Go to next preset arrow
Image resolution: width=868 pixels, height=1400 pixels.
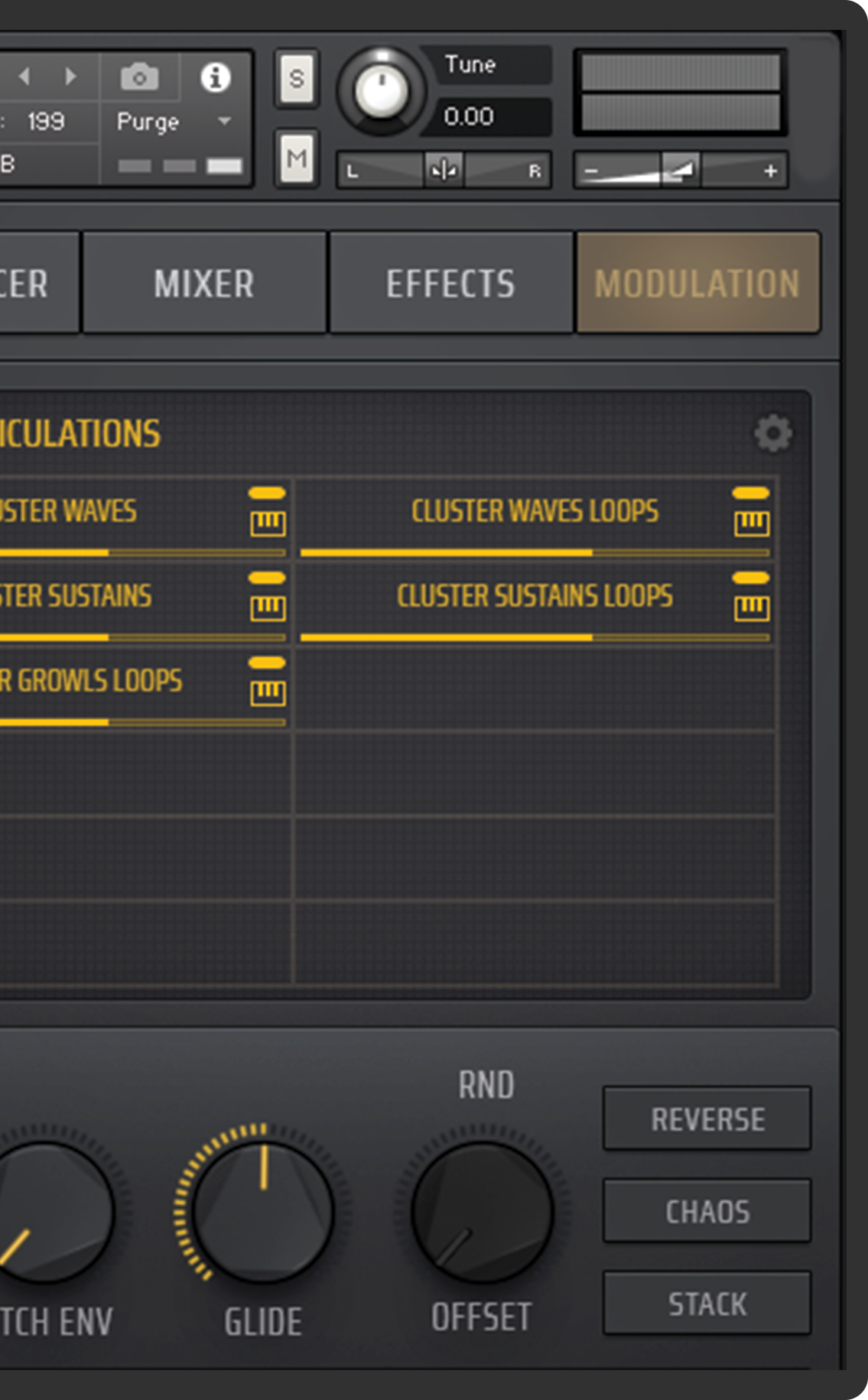(x=70, y=76)
